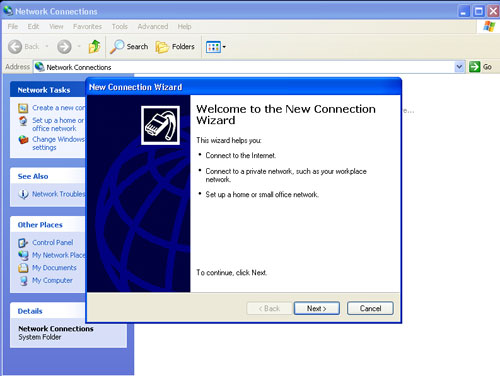Click the Go arrow button
This screenshot has width=500, height=376.
pyautogui.click(x=474, y=67)
